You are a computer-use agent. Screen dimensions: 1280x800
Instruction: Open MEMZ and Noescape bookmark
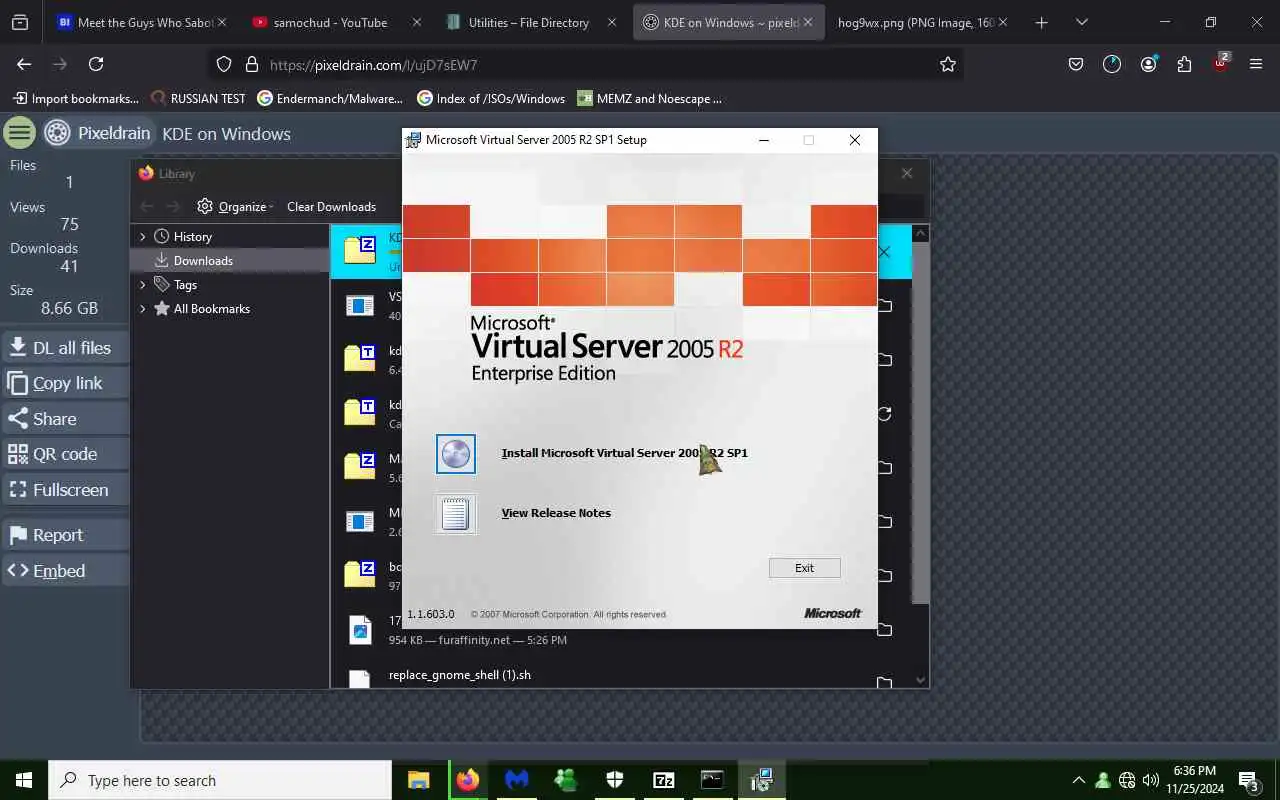pos(649,98)
